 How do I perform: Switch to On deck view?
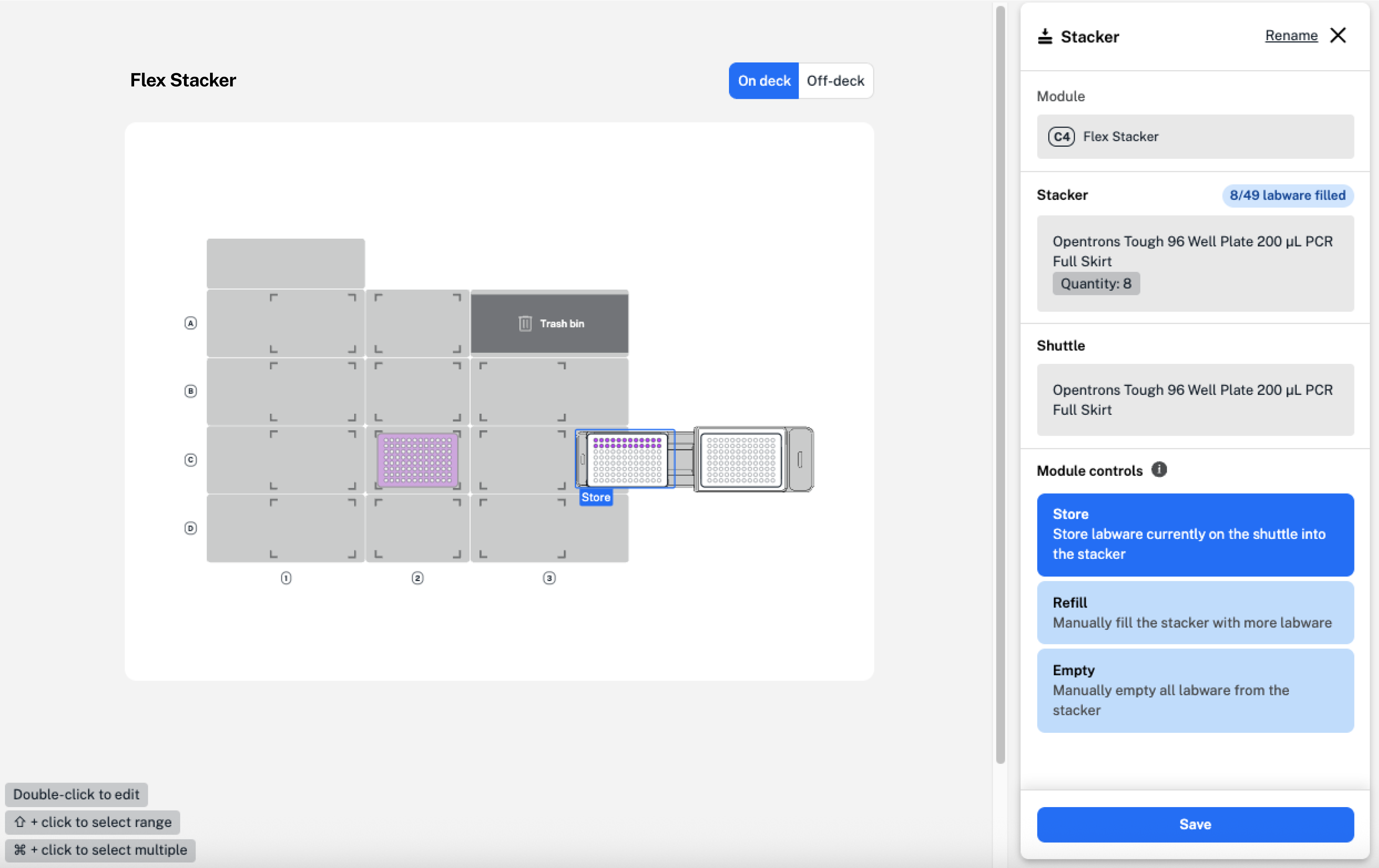763,81
